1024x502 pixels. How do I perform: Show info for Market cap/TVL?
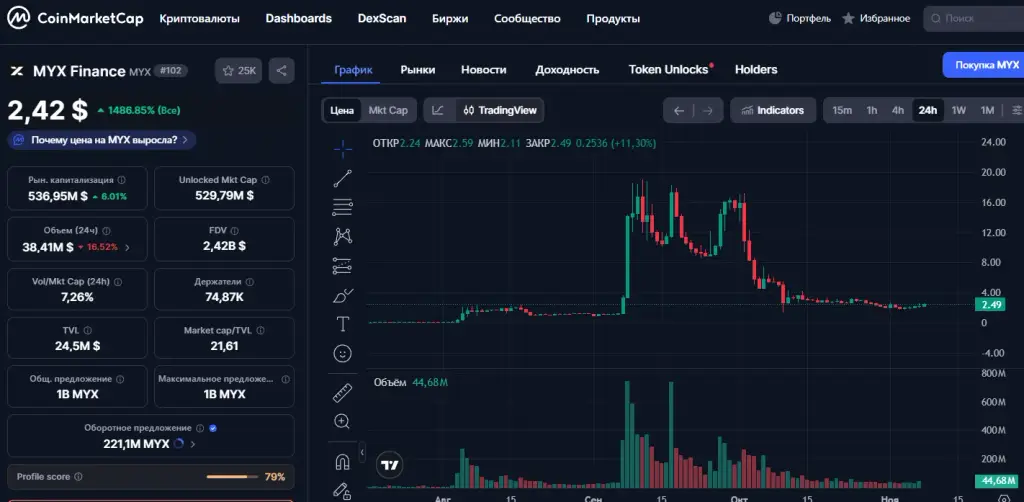click(260, 330)
